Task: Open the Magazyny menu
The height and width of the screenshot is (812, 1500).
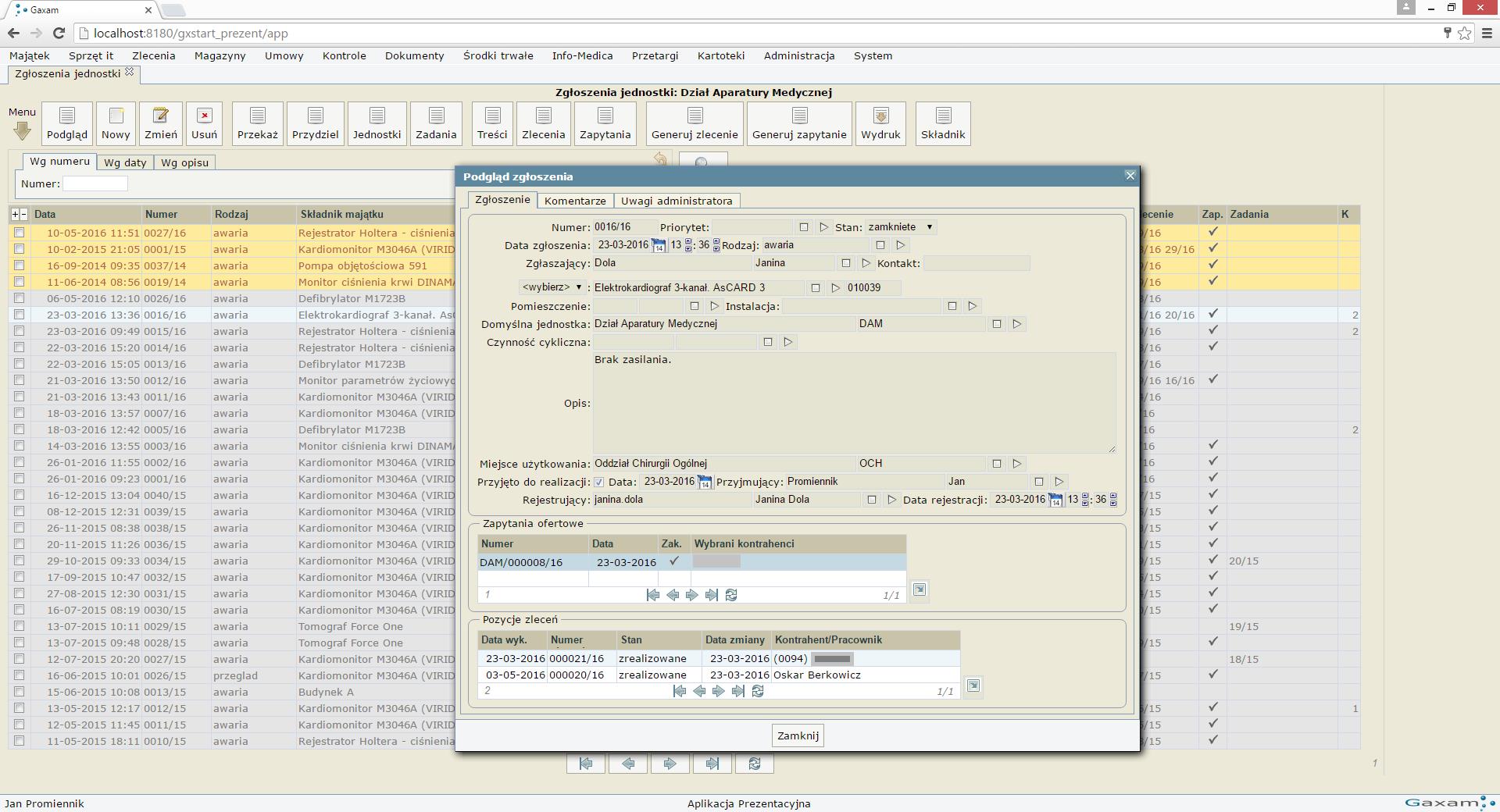Action: (220, 55)
